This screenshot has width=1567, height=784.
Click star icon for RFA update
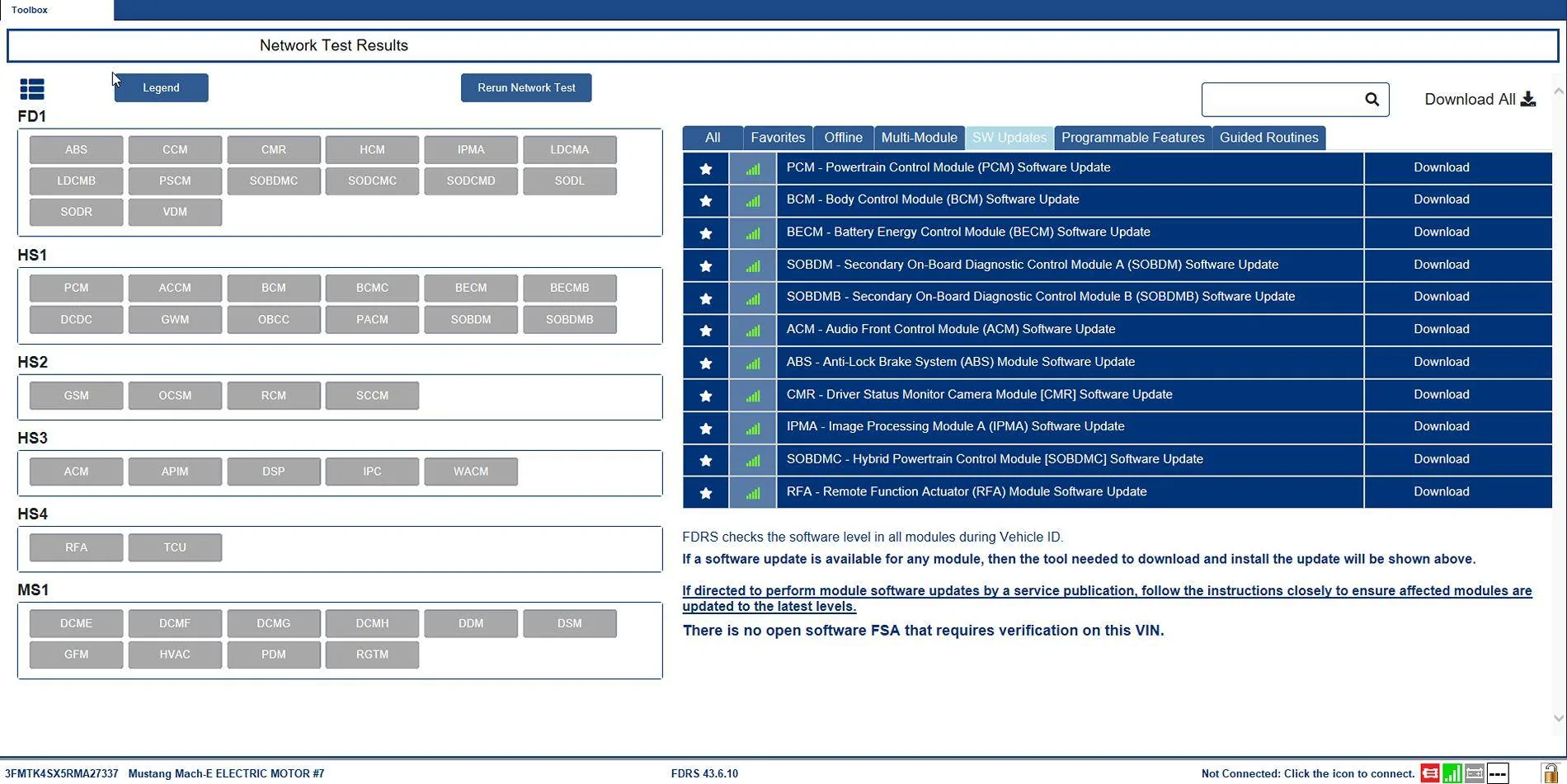(705, 493)
